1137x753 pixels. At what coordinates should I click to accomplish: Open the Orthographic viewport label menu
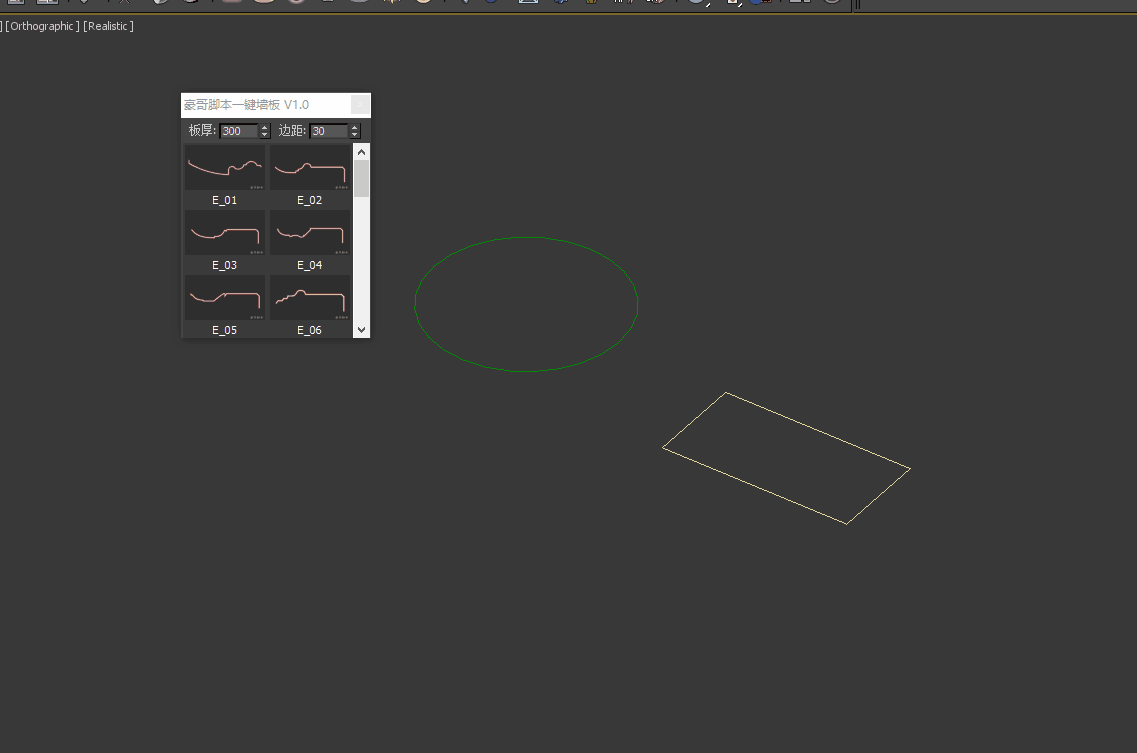(42, 26)
